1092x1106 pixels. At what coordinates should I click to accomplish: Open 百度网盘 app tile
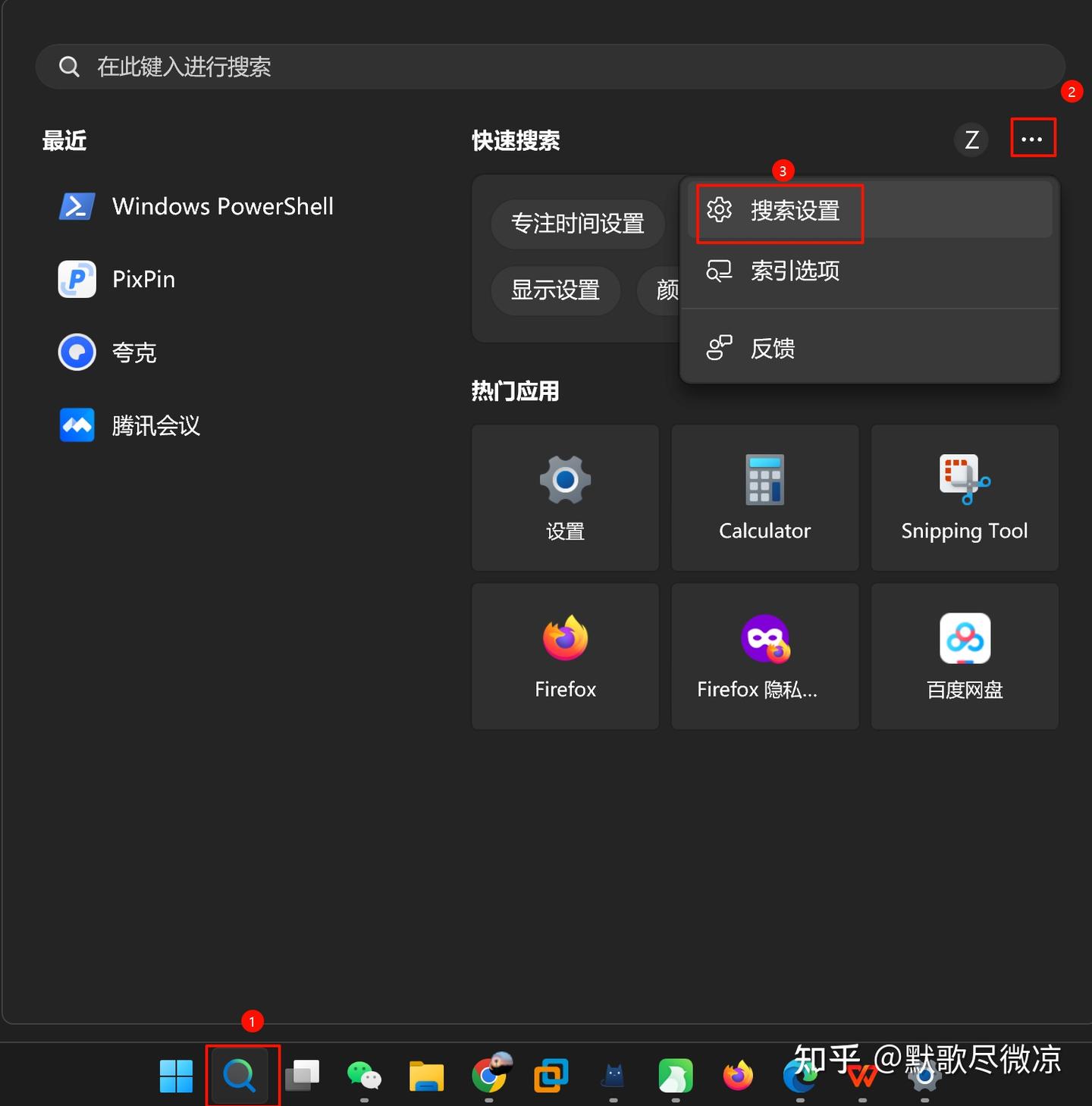964,656
